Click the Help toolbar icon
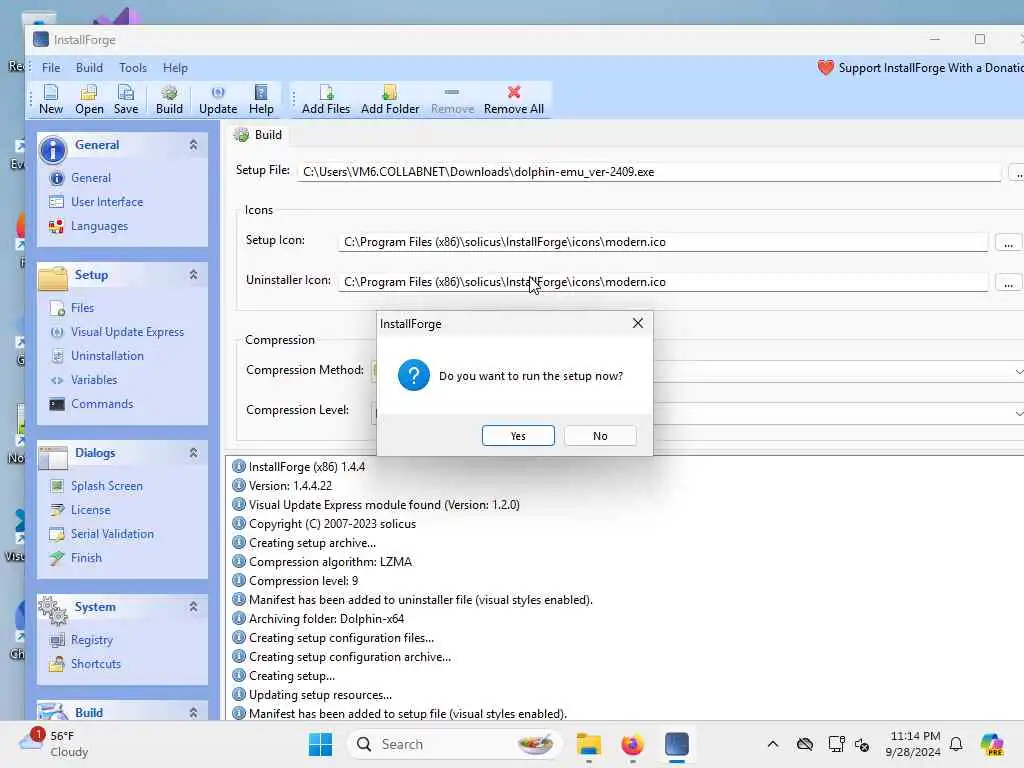The width and height of the screenshot is (1024, 768). point(261,99)
